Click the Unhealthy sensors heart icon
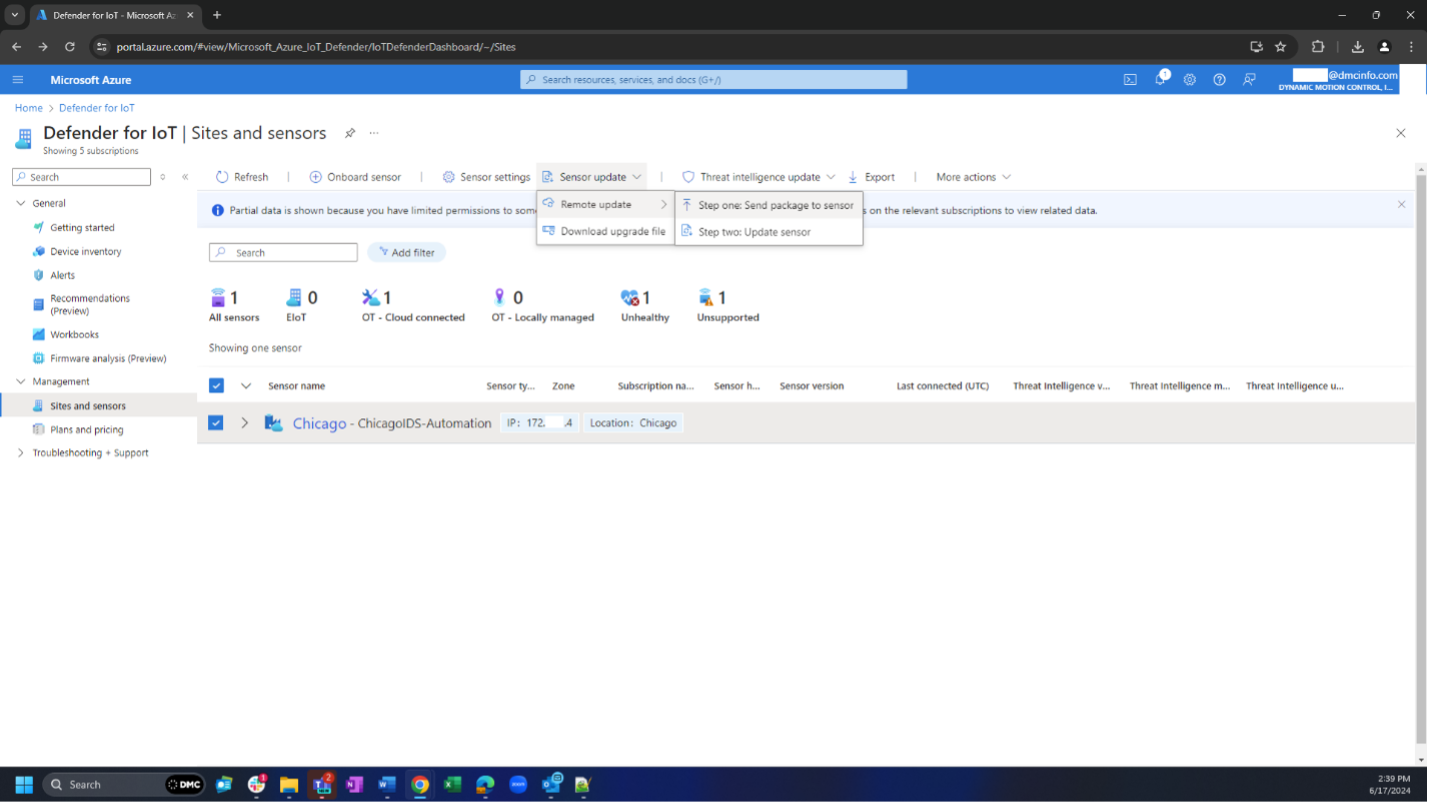The width and height of the screenshot is (1430, 806). (630, 297)
